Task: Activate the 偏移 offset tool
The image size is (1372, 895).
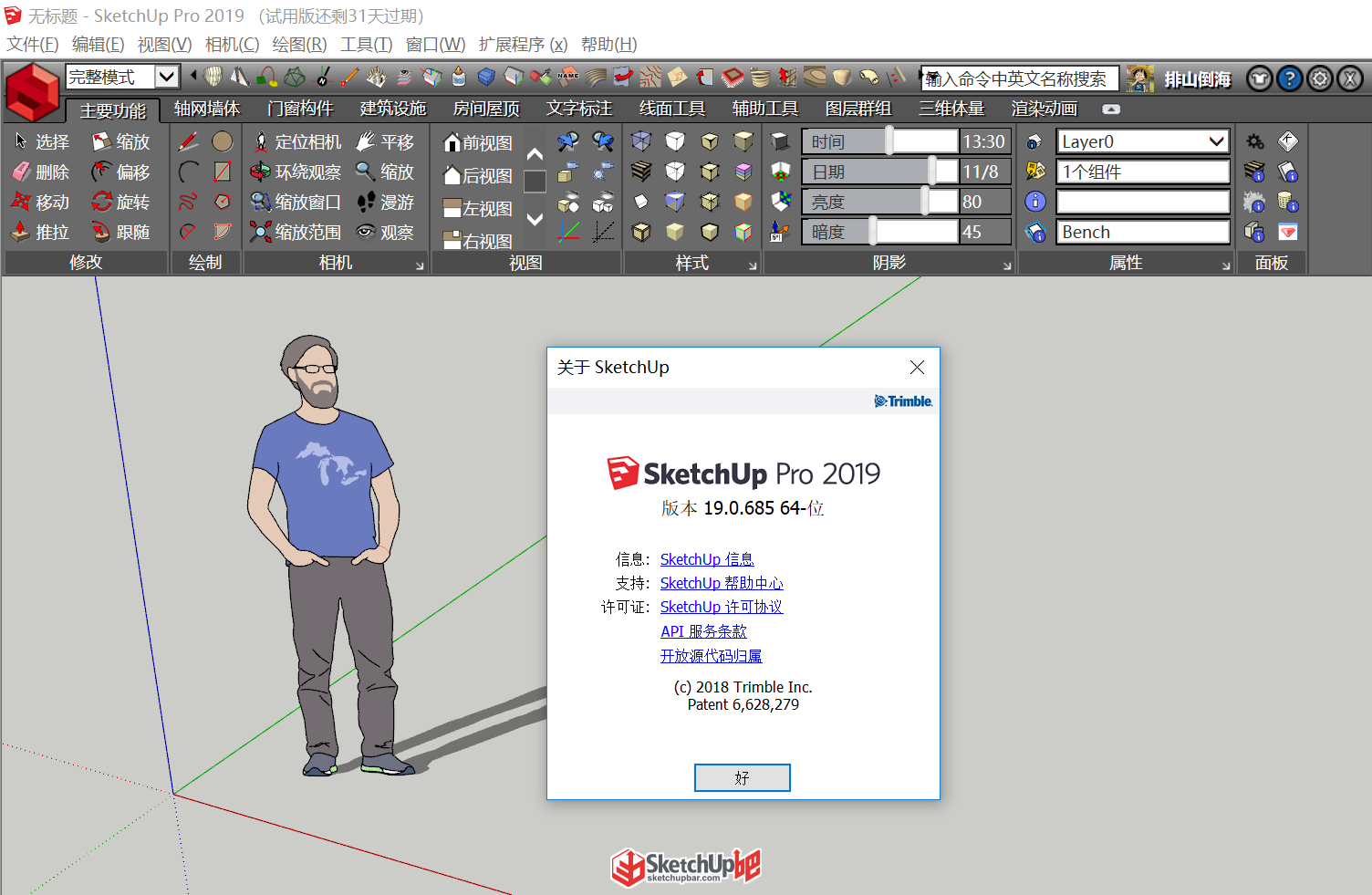Action: tap(121, 172)
